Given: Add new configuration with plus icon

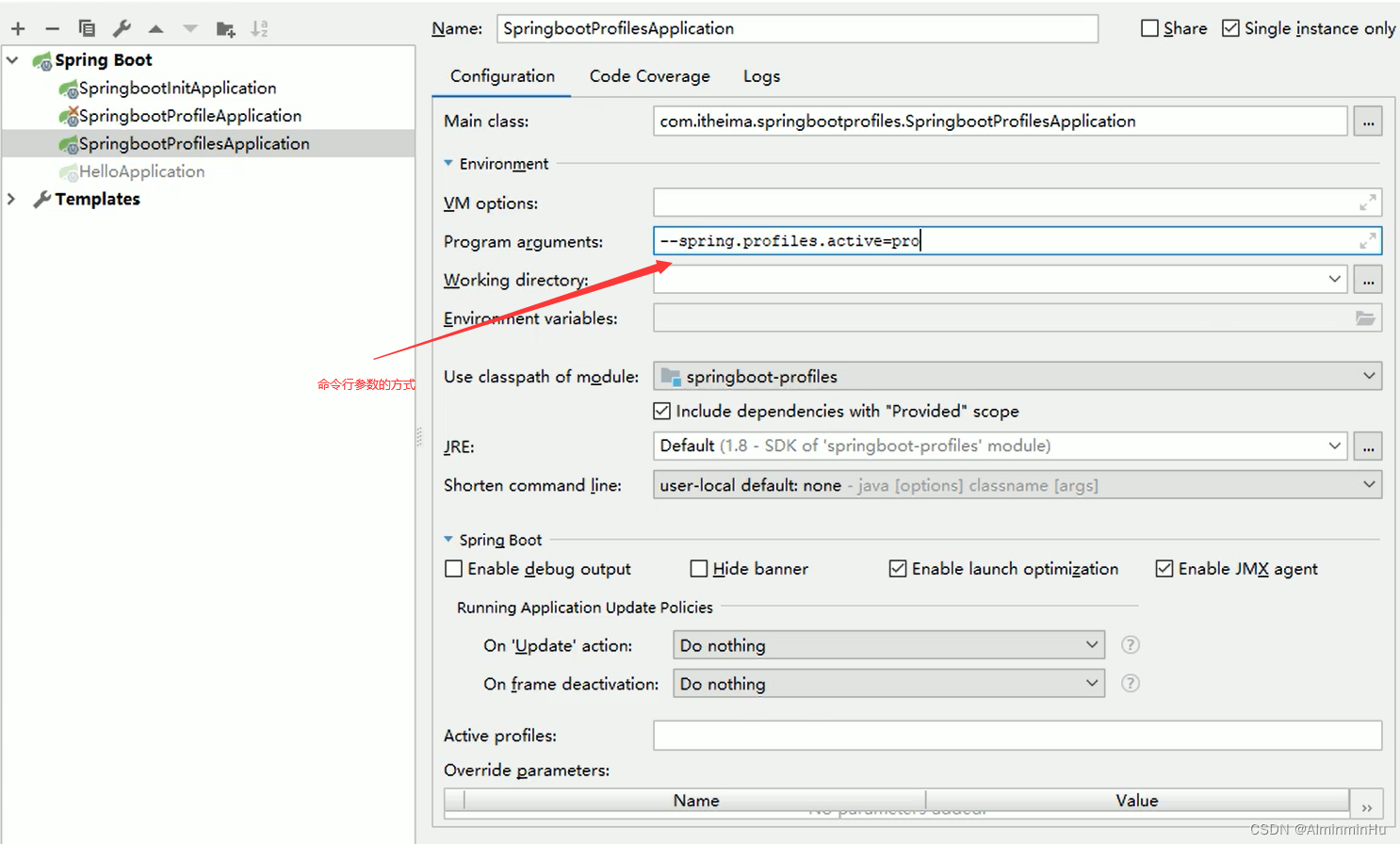Looking at the screenshot, I should click(x=18, y=29).
